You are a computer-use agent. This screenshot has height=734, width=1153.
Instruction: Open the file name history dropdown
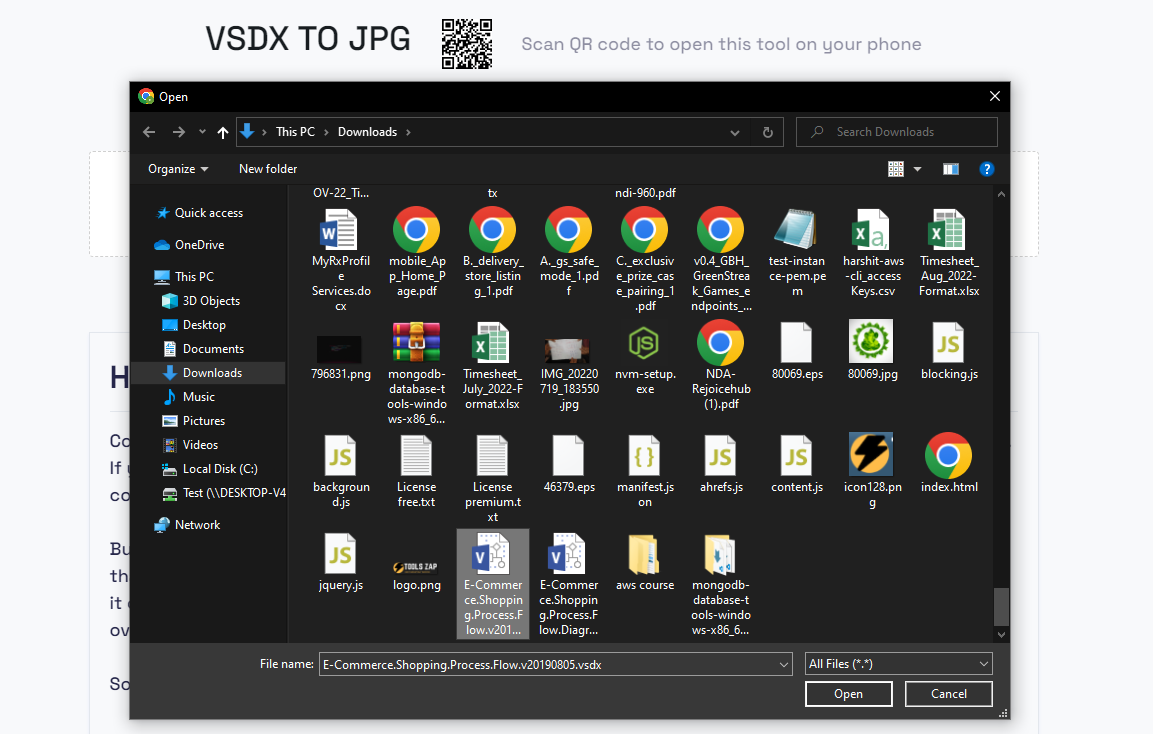(x=784, y=663)
